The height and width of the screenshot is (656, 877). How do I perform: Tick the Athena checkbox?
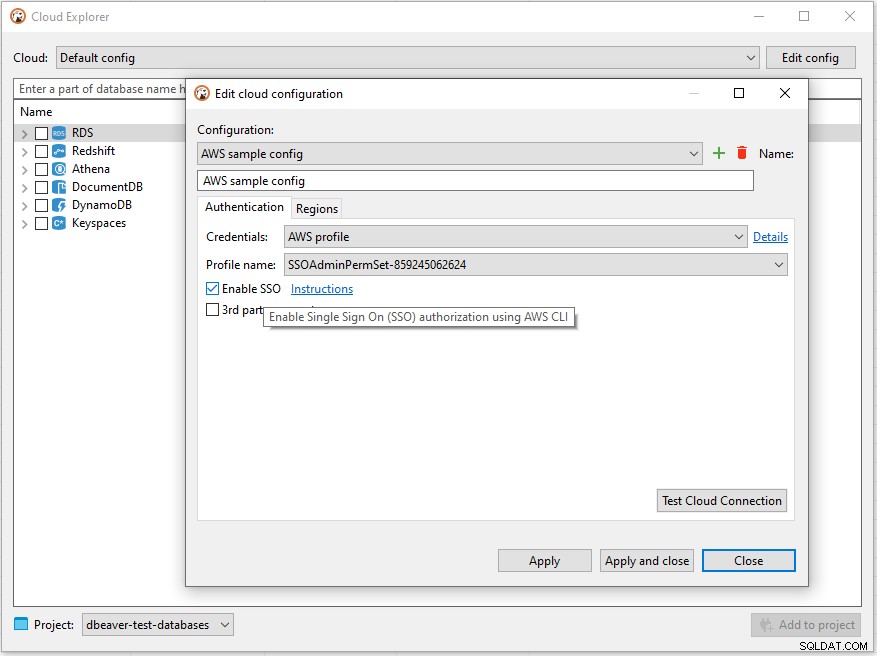[x=41, y=169]
